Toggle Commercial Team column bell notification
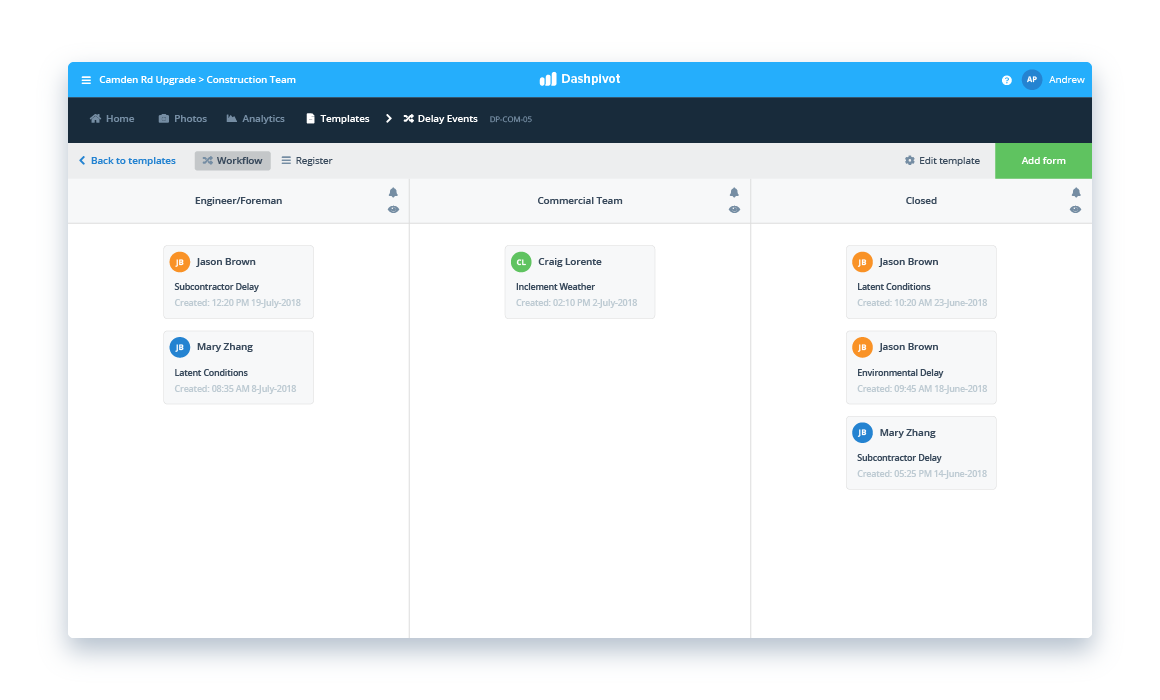Image resolution: width=1160 pixels, height=700 pixels. [734, 192]
